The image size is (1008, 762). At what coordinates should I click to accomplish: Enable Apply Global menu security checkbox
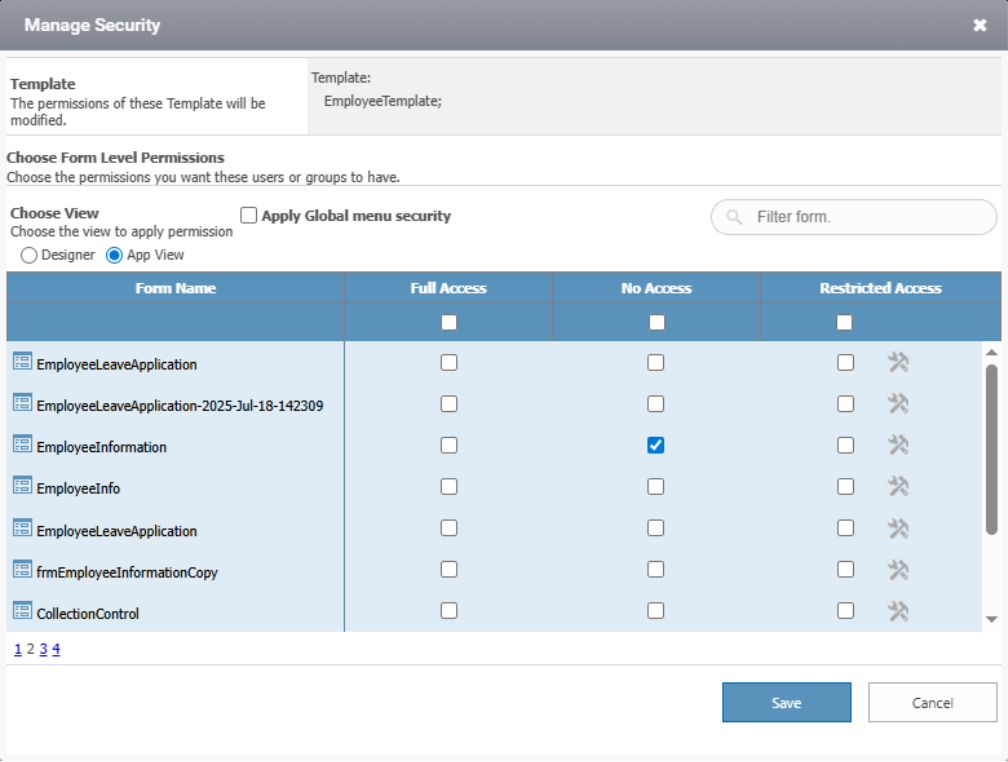click(x=248, y=215)
